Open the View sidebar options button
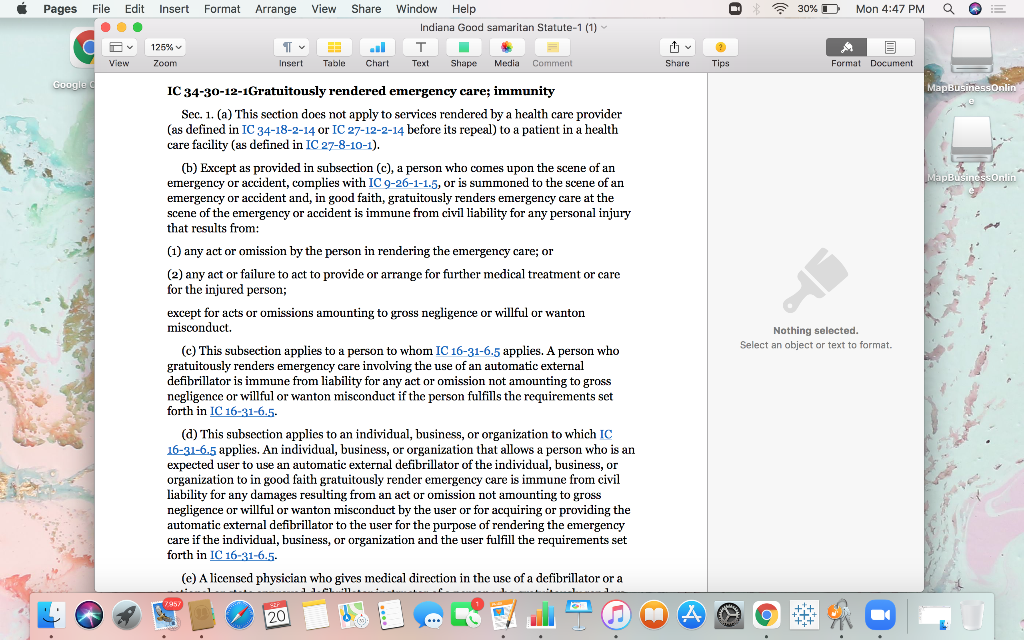The image size is (1024, 640). 119,47
